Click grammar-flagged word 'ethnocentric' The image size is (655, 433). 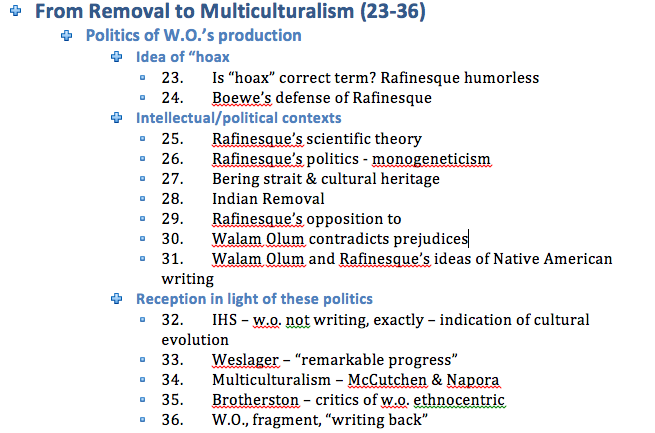click(459, 400)
